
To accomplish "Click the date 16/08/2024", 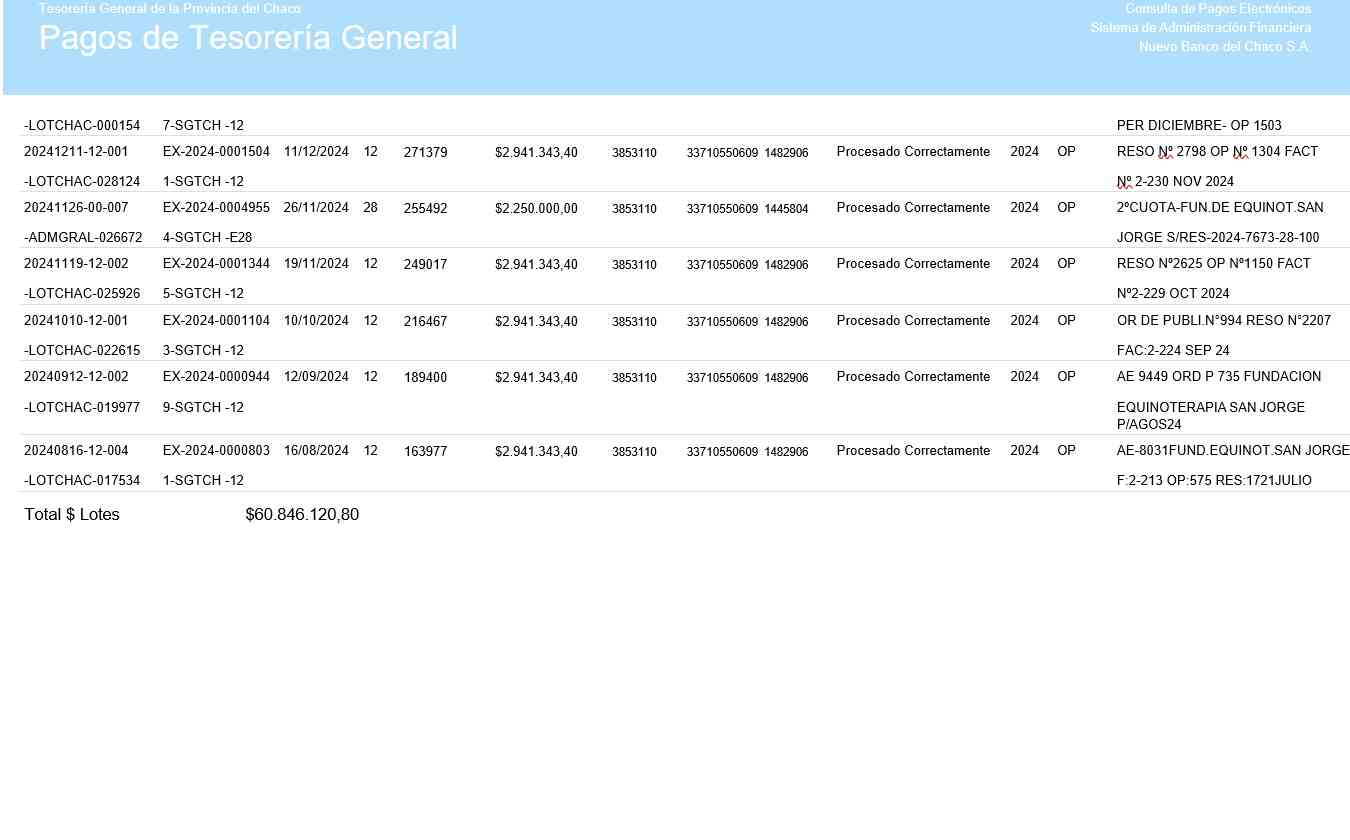I will pyautogui.click(x=316, y=451).
